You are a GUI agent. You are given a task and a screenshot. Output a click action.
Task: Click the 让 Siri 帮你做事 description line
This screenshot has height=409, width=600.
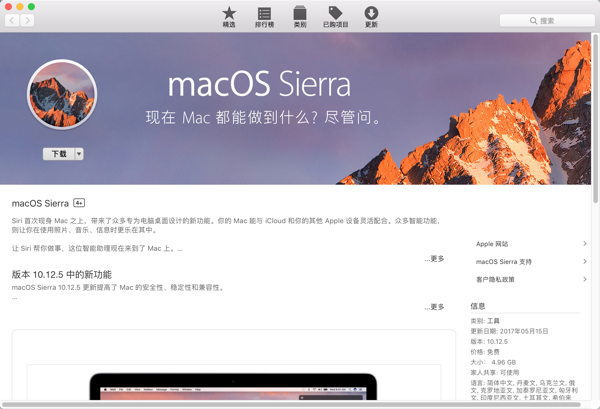pyautogui.click(x=97, y=249)
